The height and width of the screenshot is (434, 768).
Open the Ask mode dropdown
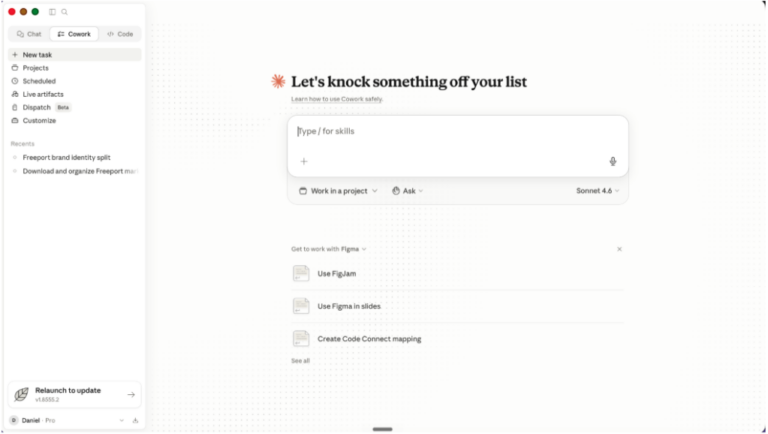408,191
